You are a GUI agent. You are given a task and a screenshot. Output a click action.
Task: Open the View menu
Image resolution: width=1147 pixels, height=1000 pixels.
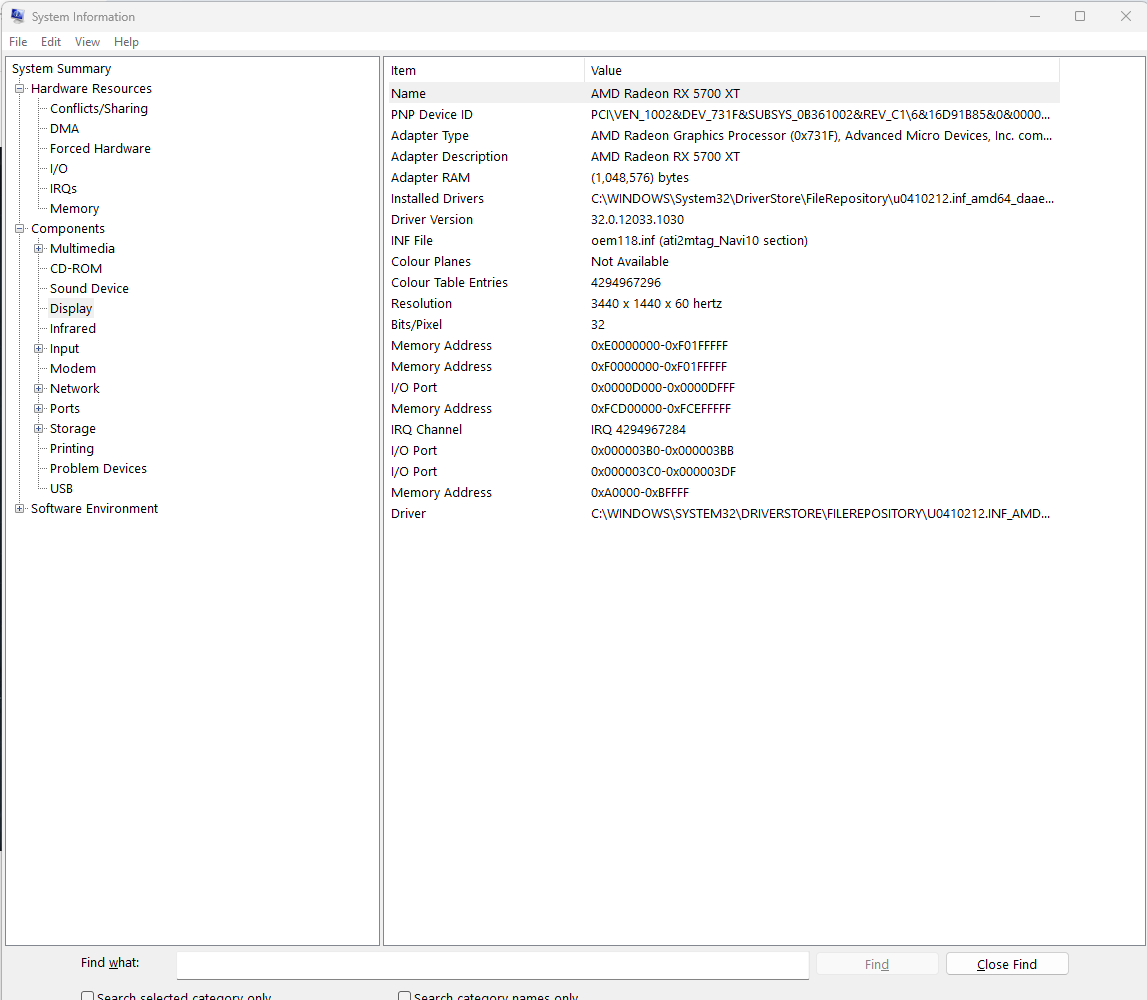coord(87,42)
